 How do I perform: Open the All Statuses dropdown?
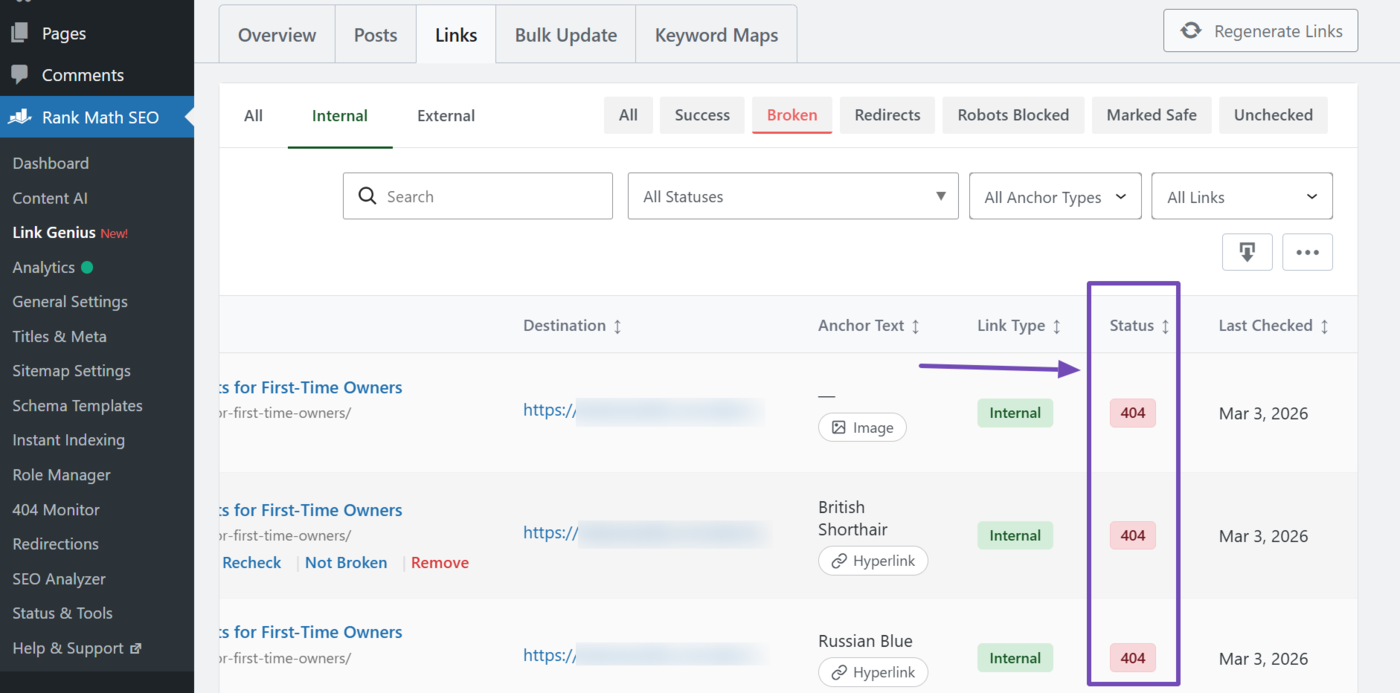tap(792, 196)
